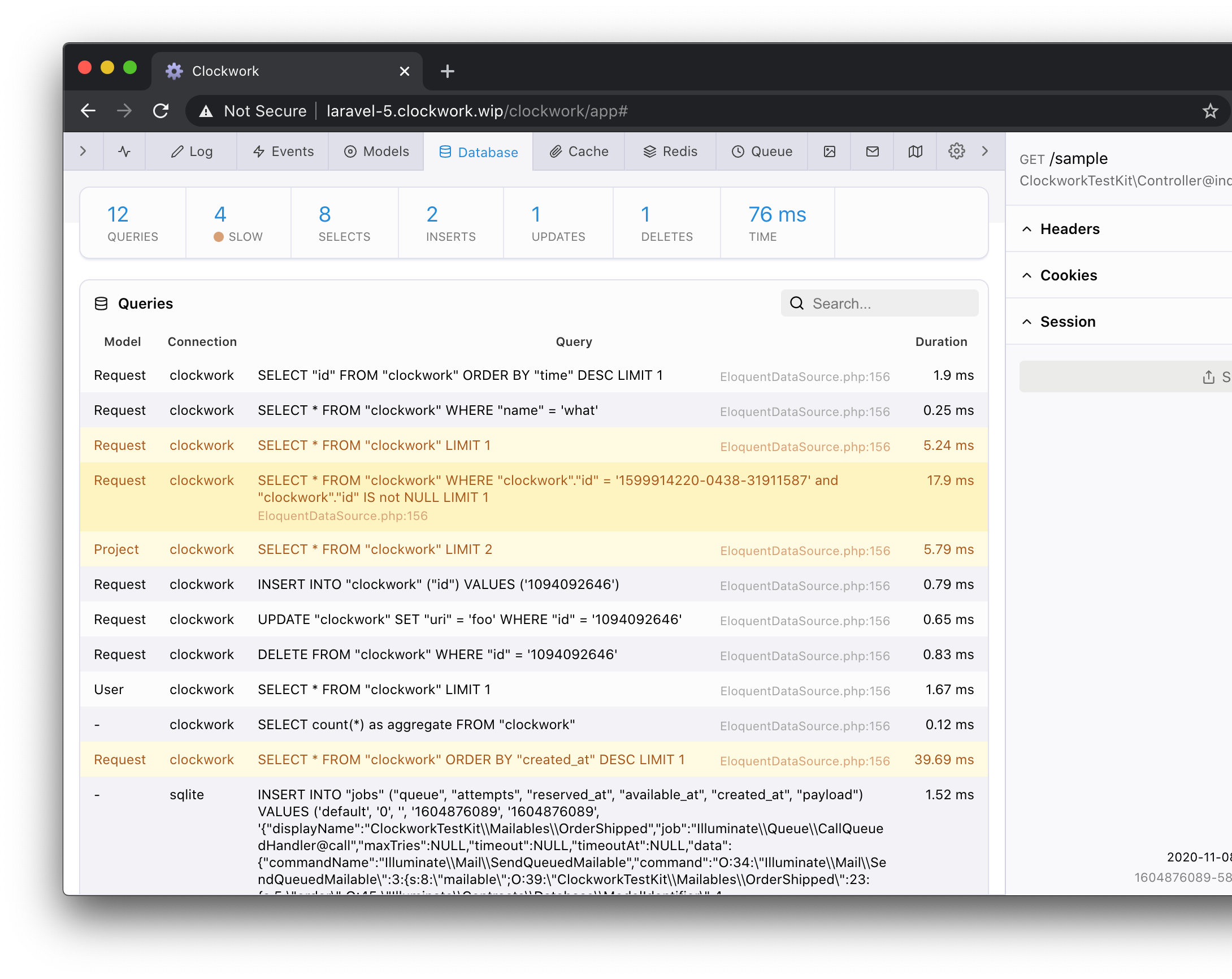Sort by the Duration column header
Viewport: 1232px width, 979px height.
coord(941,341)
